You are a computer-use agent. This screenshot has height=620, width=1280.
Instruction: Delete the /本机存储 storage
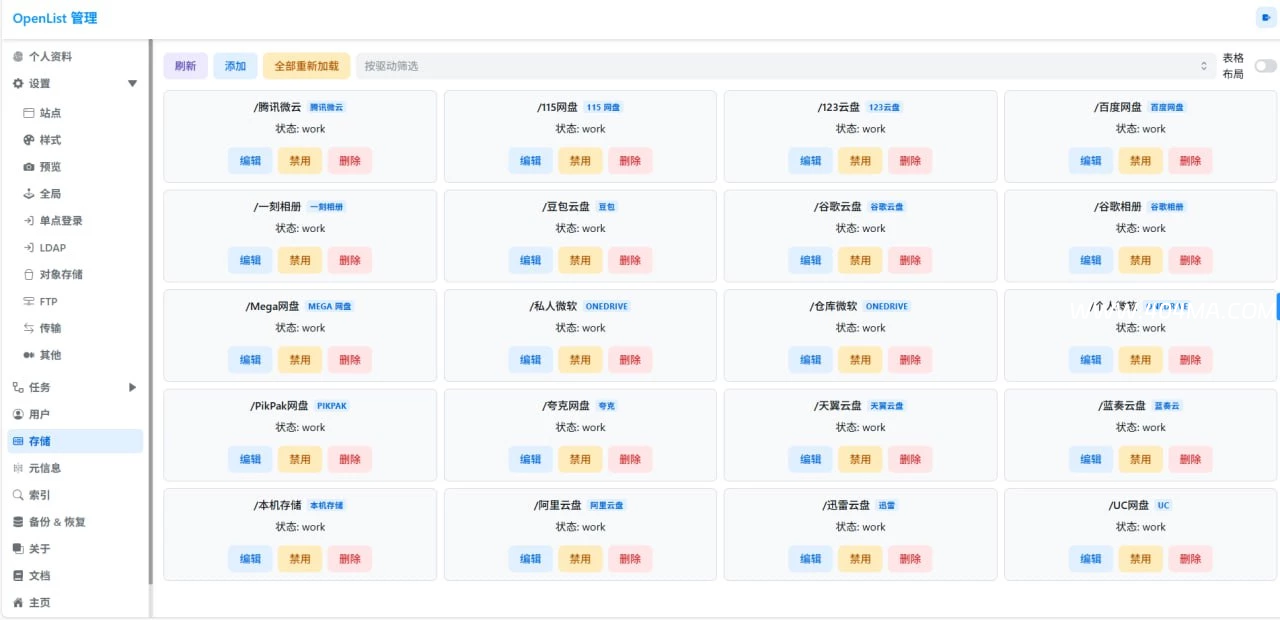(350, 559)
